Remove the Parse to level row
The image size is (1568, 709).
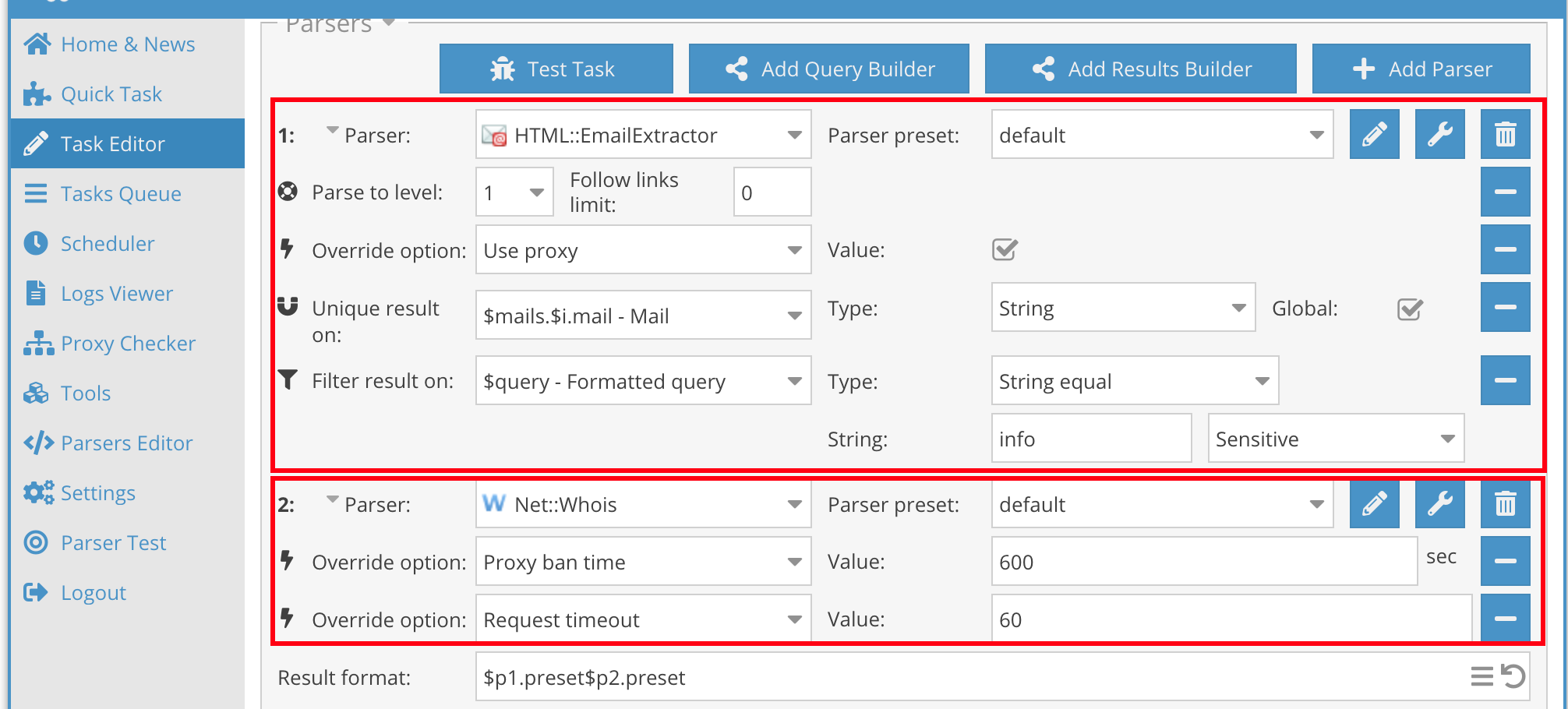pos(1505,192)
